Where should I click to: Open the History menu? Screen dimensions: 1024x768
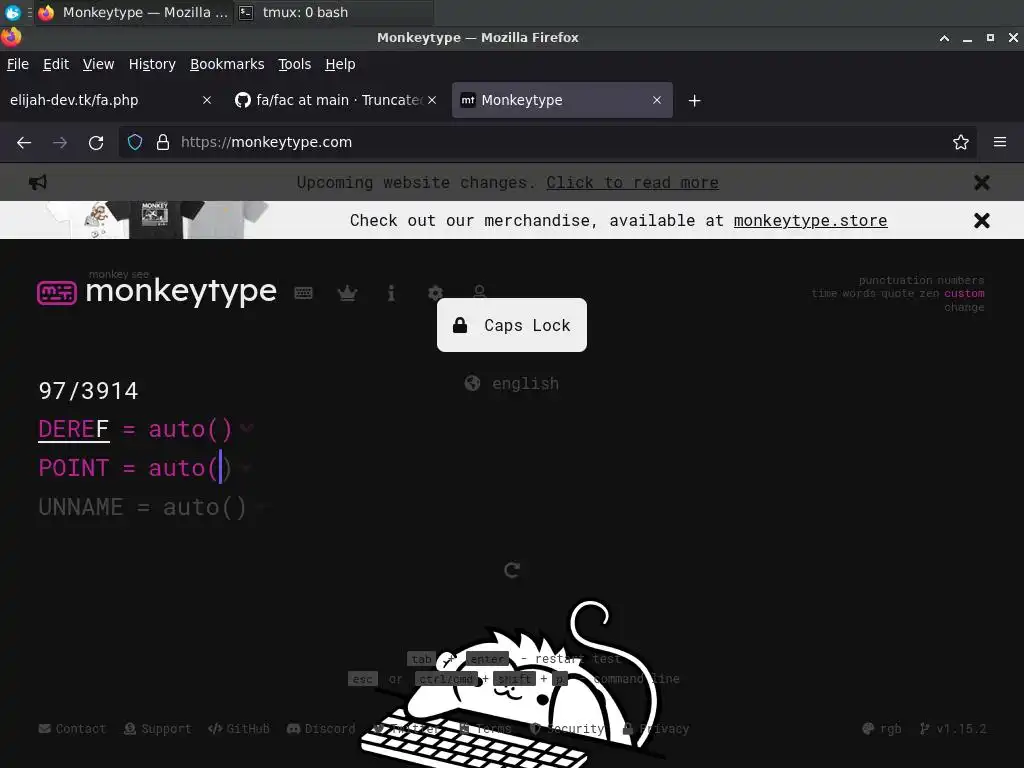coord(152,64)
